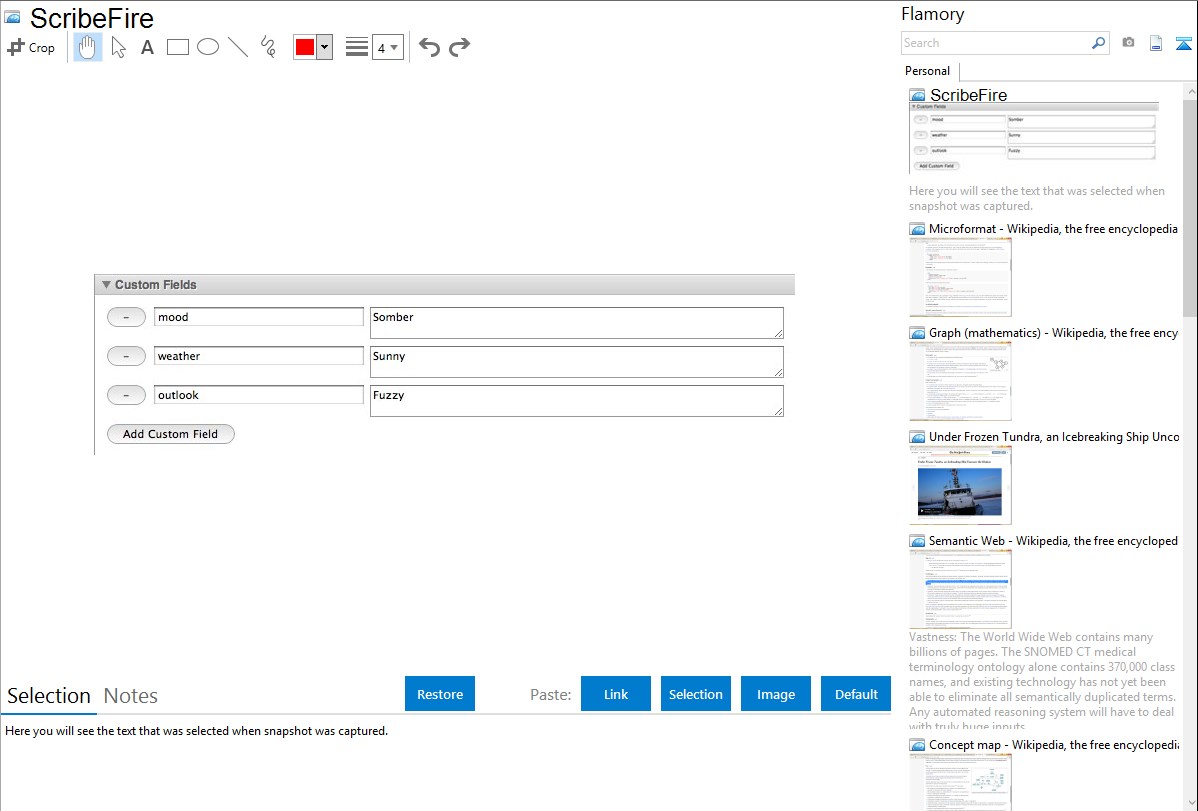Click the Paste Link button

click(x=616, y=694)
